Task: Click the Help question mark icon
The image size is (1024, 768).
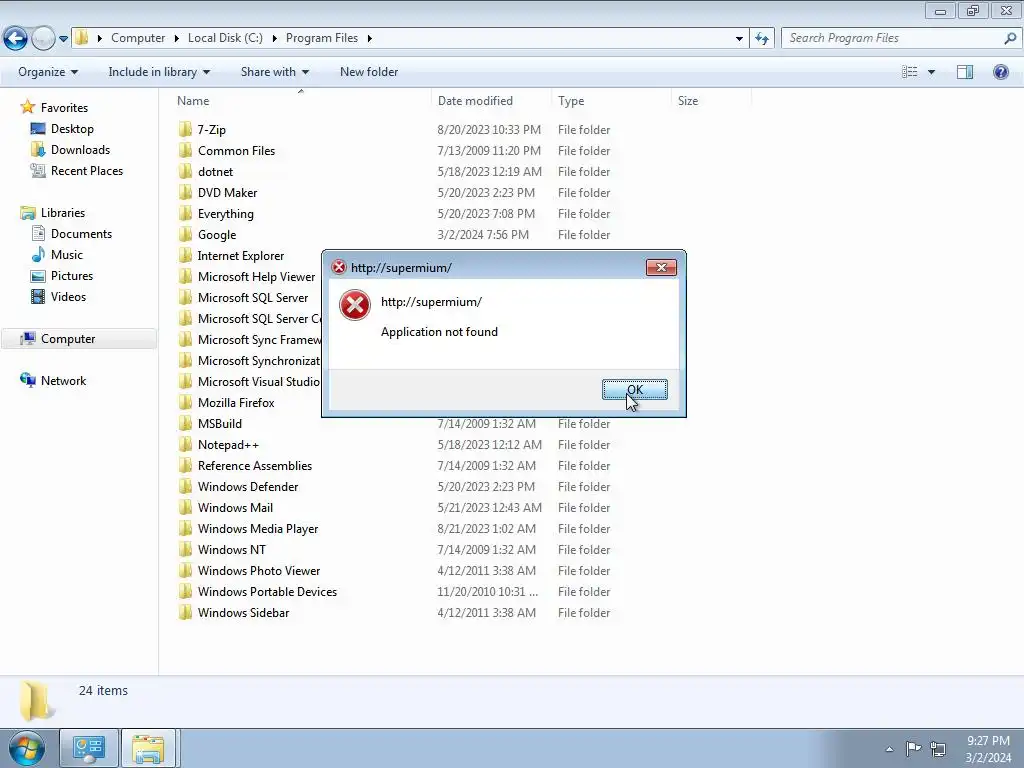Action: click(1000, 72)
